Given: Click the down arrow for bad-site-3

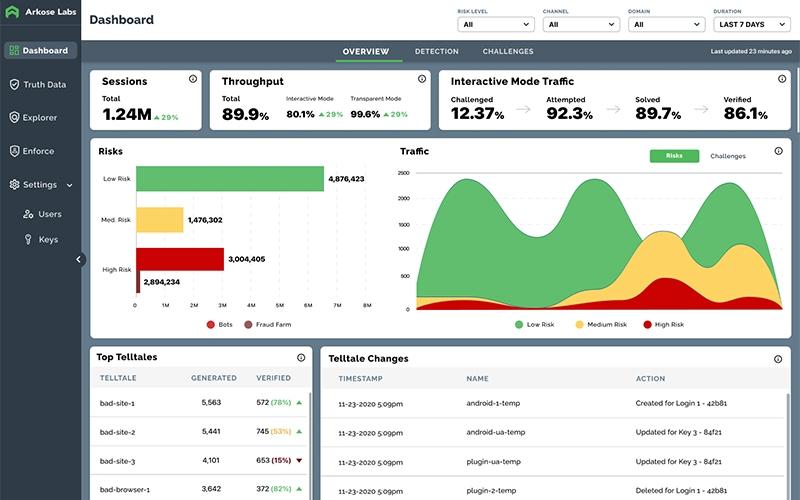Looking at the screenshot, I should 299,460.
